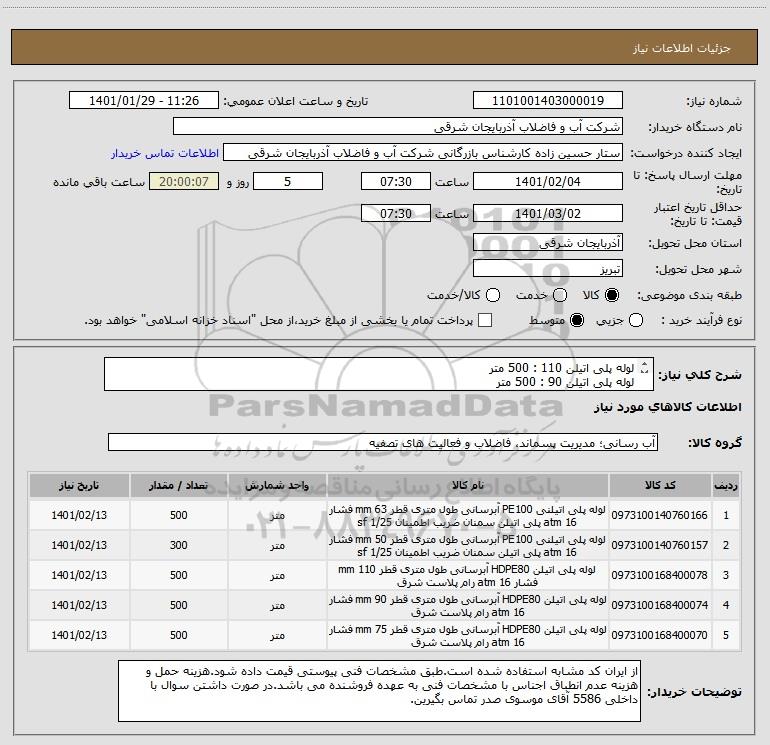Viewport: 770px width, 745px height.
Task: Click the تاریخ نیاز column header
Action: click(x=79, y=485)
